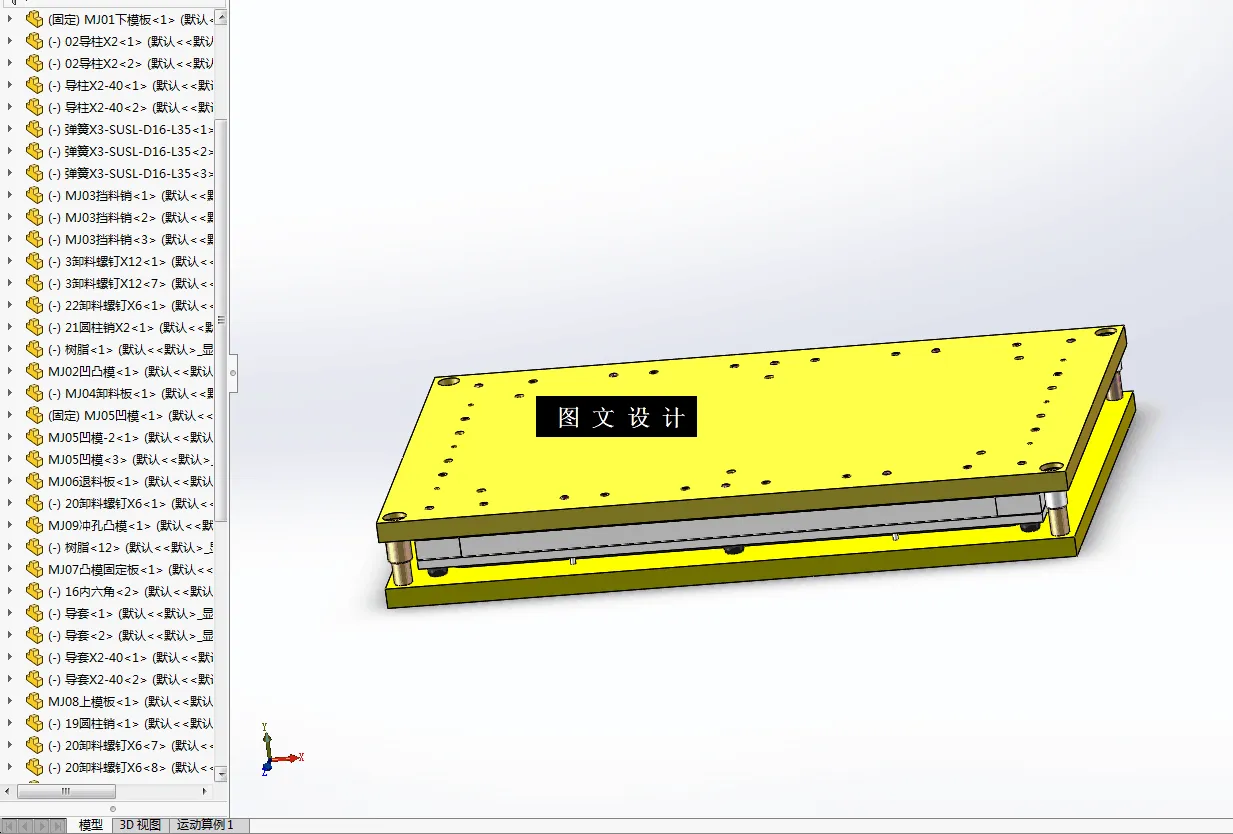Expand the MJ04卸料板<1> tree node
Image resolution: width=1233 pixels, height=834 pixels.
tap(10, 393)
